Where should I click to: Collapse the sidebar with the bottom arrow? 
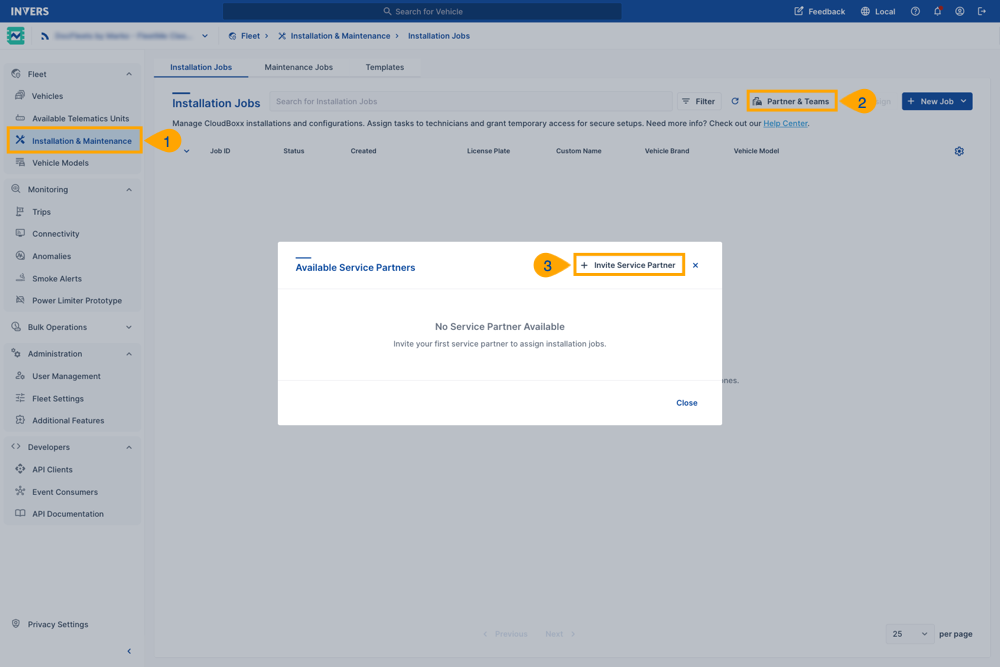129,651
